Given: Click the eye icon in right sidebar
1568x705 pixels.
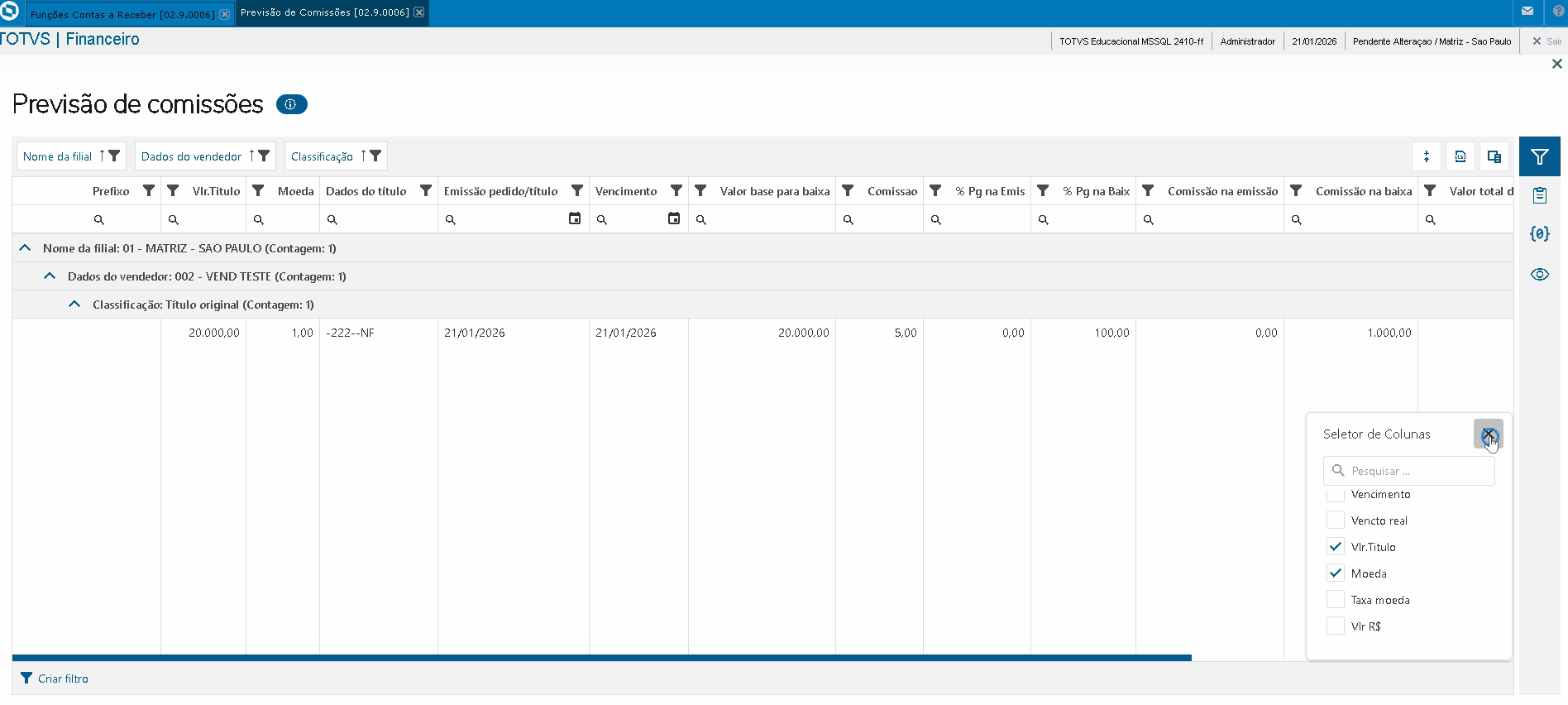Looking at the screenshot, I should tap(1539, 275).
